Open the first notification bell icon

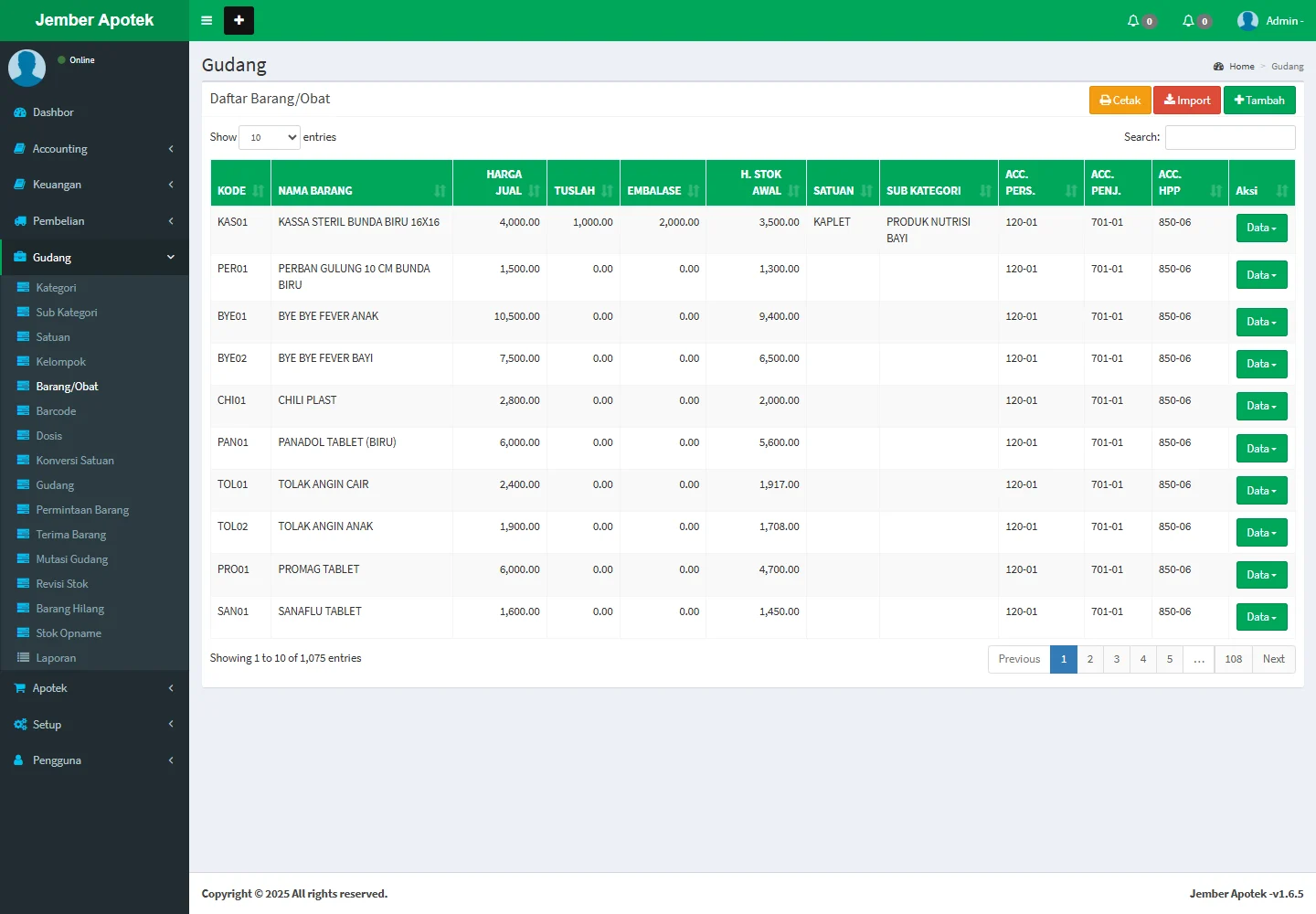pos(1133,20)
